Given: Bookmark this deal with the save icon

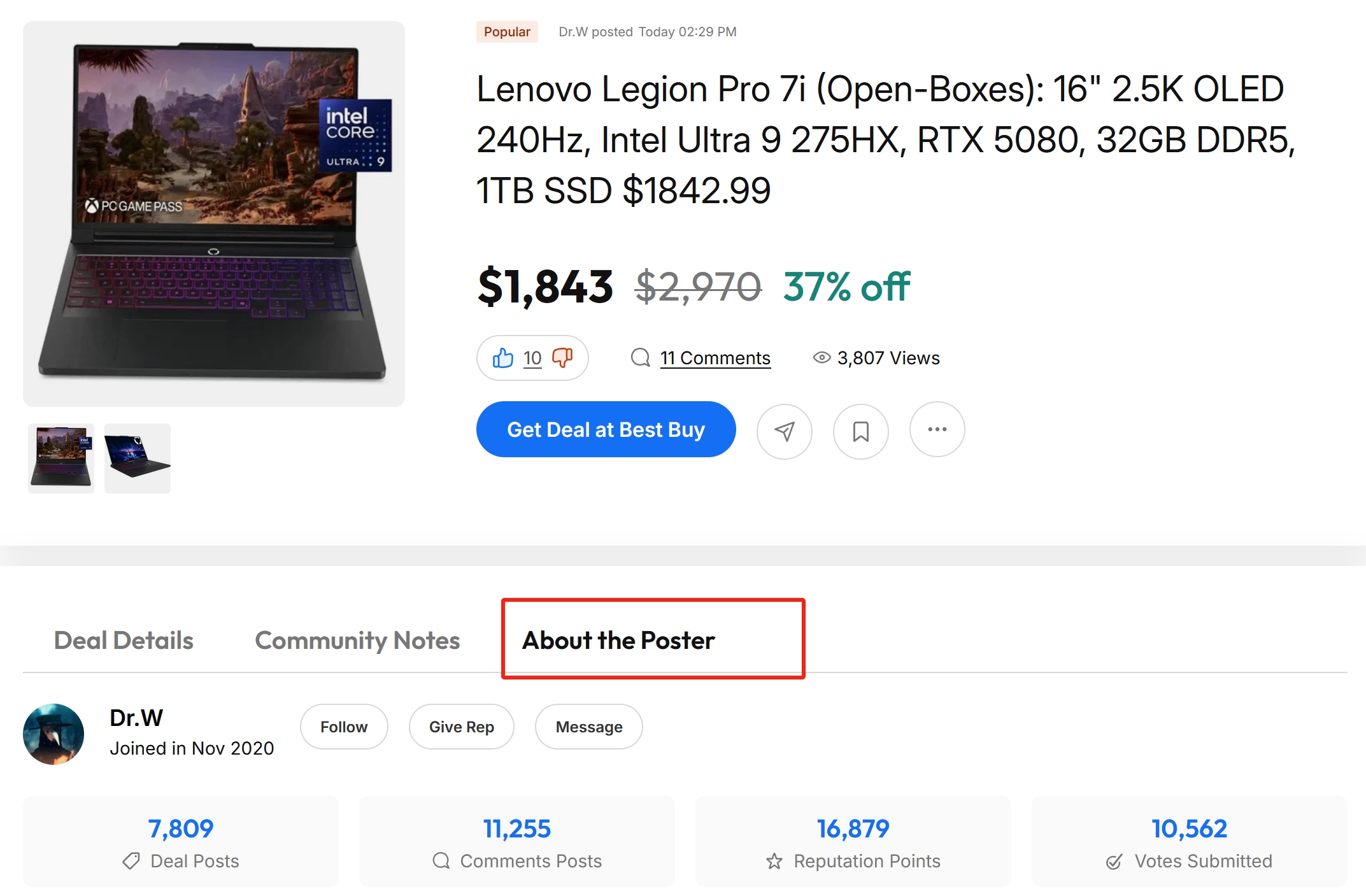Looking at the screenshot, I should coord(860,431).
